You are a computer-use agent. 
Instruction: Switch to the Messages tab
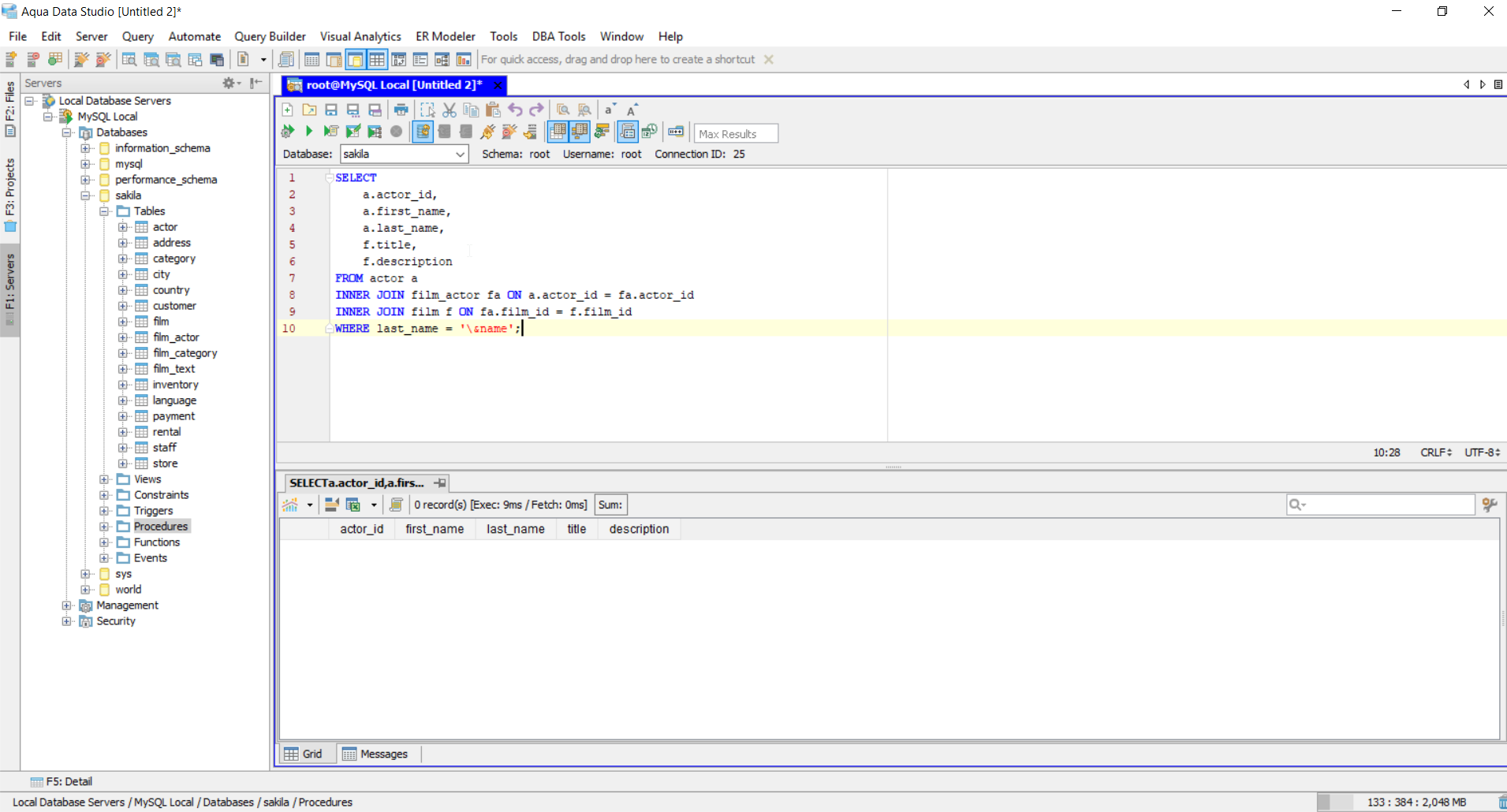(375, 754)
